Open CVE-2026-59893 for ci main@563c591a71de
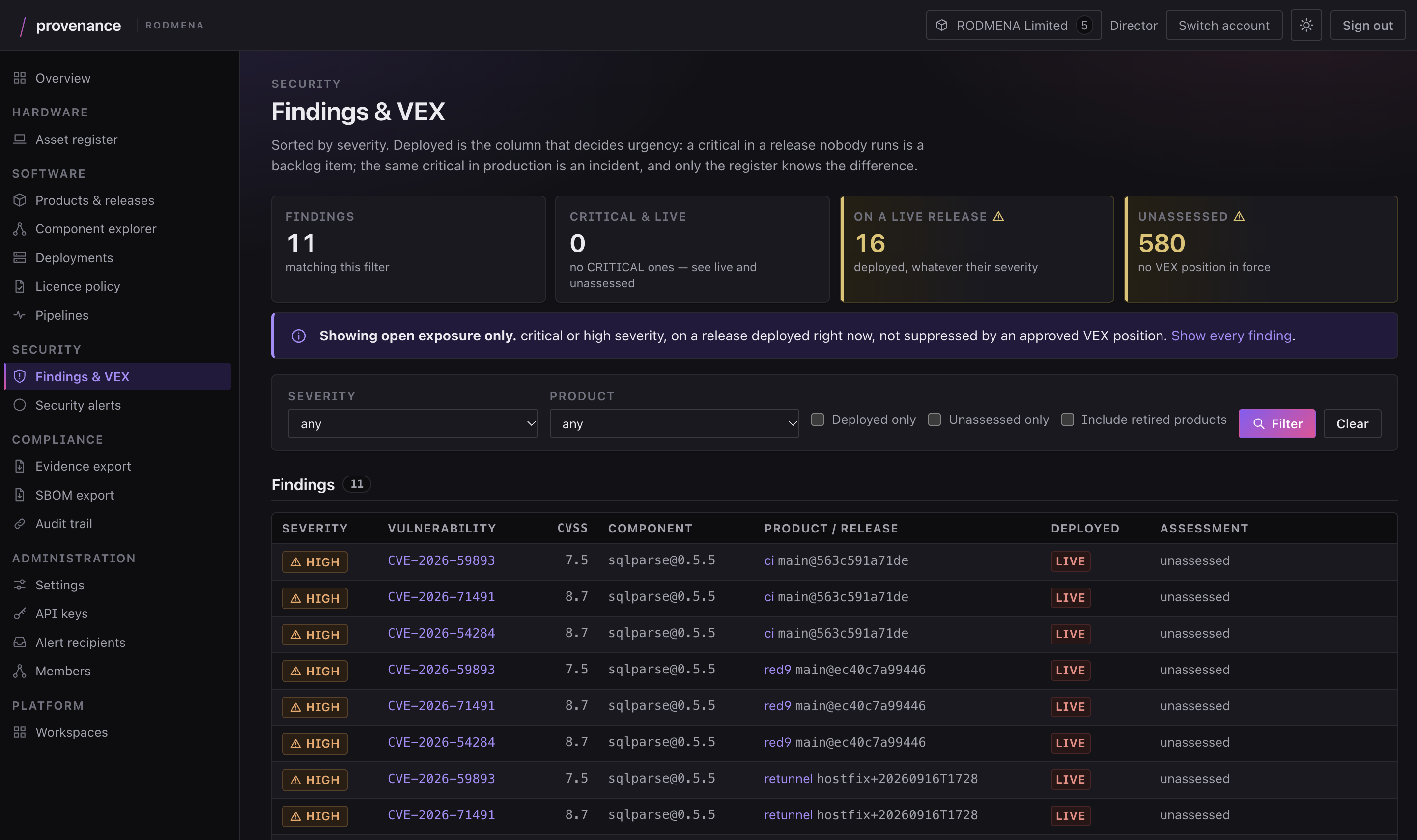This screenshot has width=1417, height=840. tap(441, 560)
